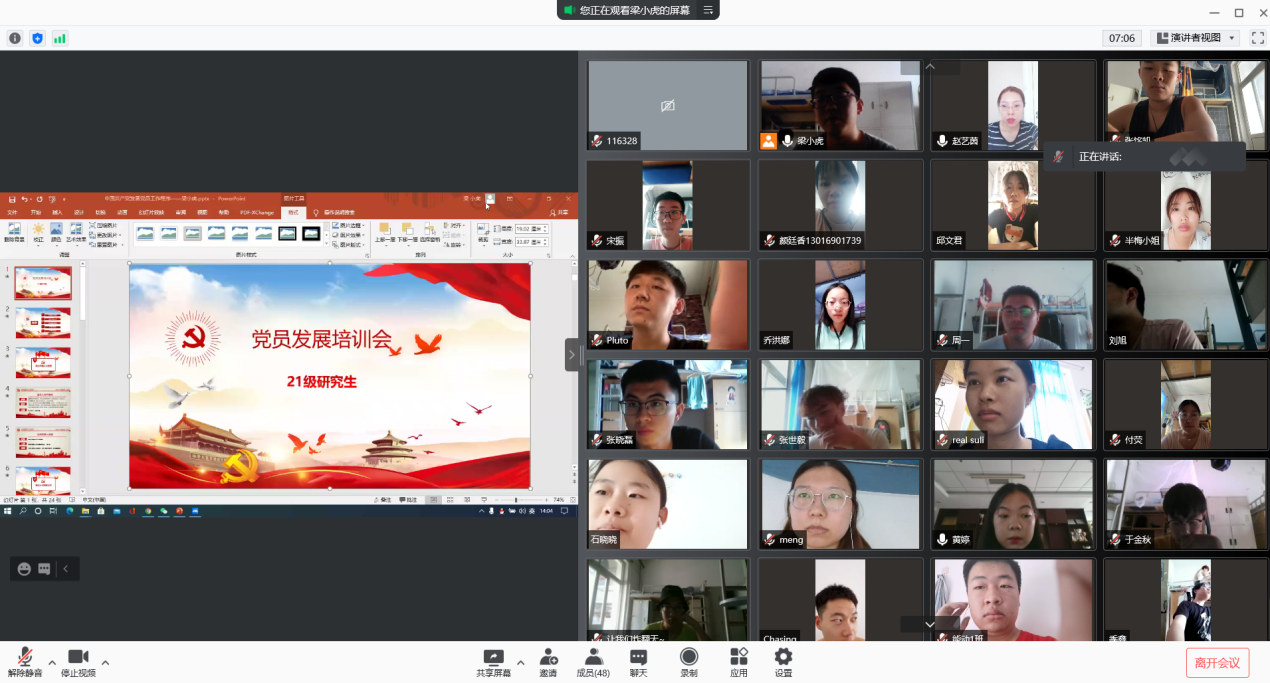Expand share options arrow beside 共享屏幕
Image resolution: width=1270 pixels, height=683 pixels.
519,663
